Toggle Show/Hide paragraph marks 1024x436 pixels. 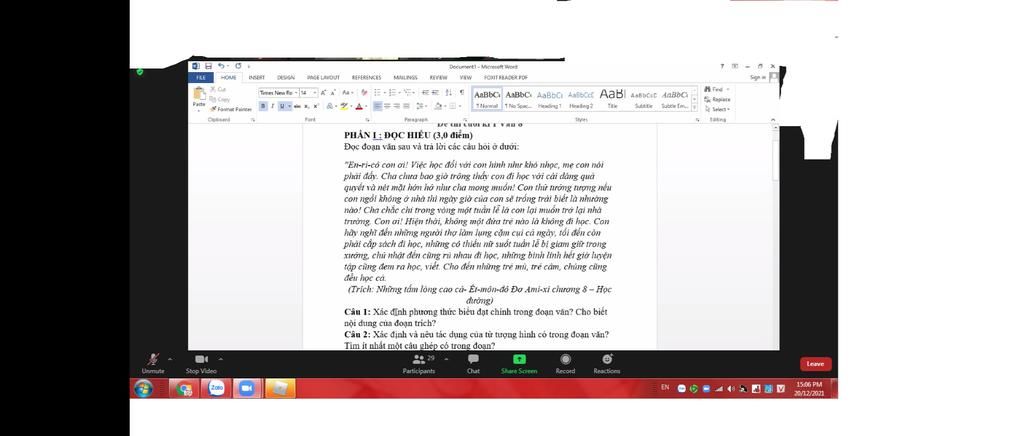[462, 93]
